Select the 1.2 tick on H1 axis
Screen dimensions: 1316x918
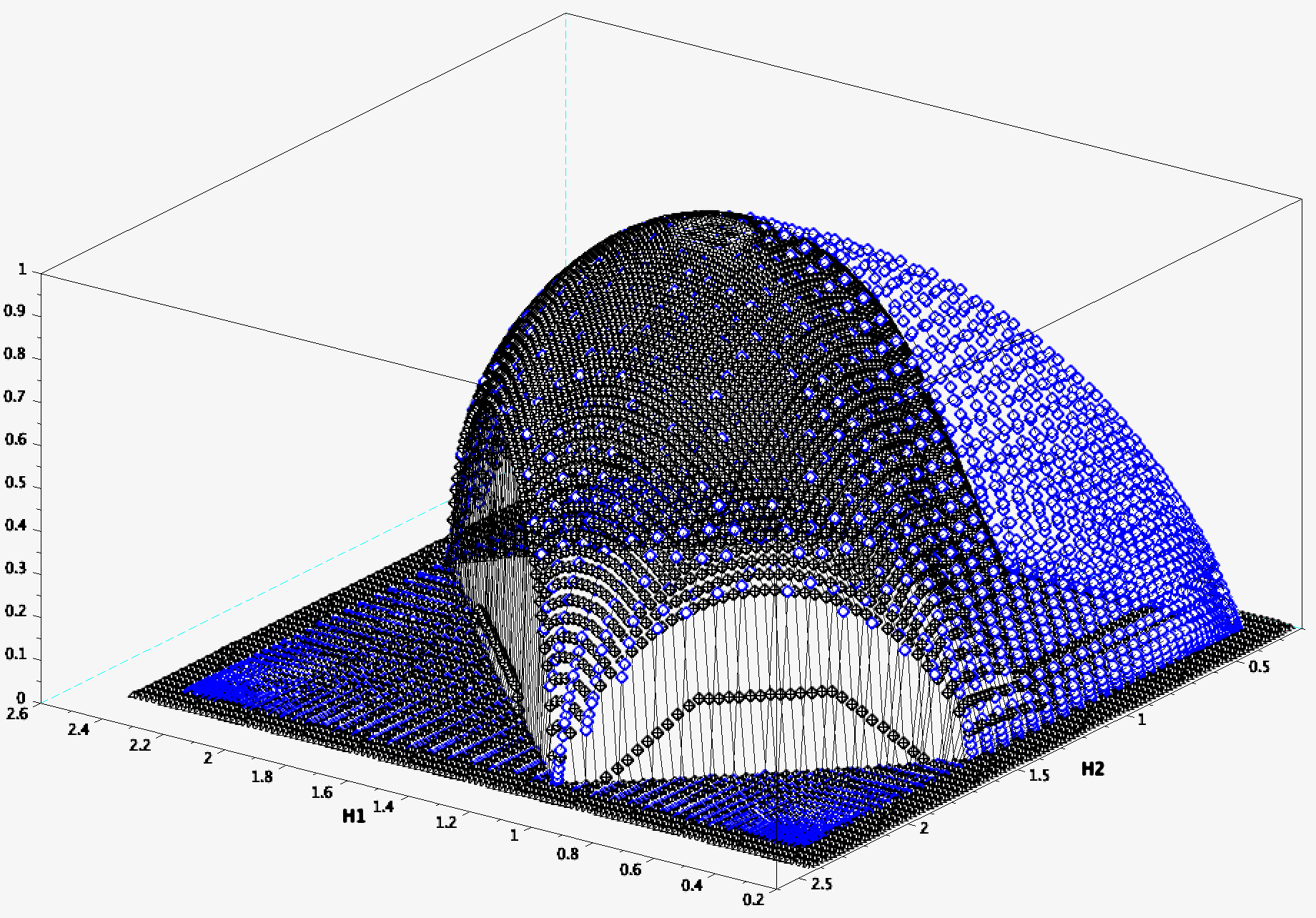(446, 823)
